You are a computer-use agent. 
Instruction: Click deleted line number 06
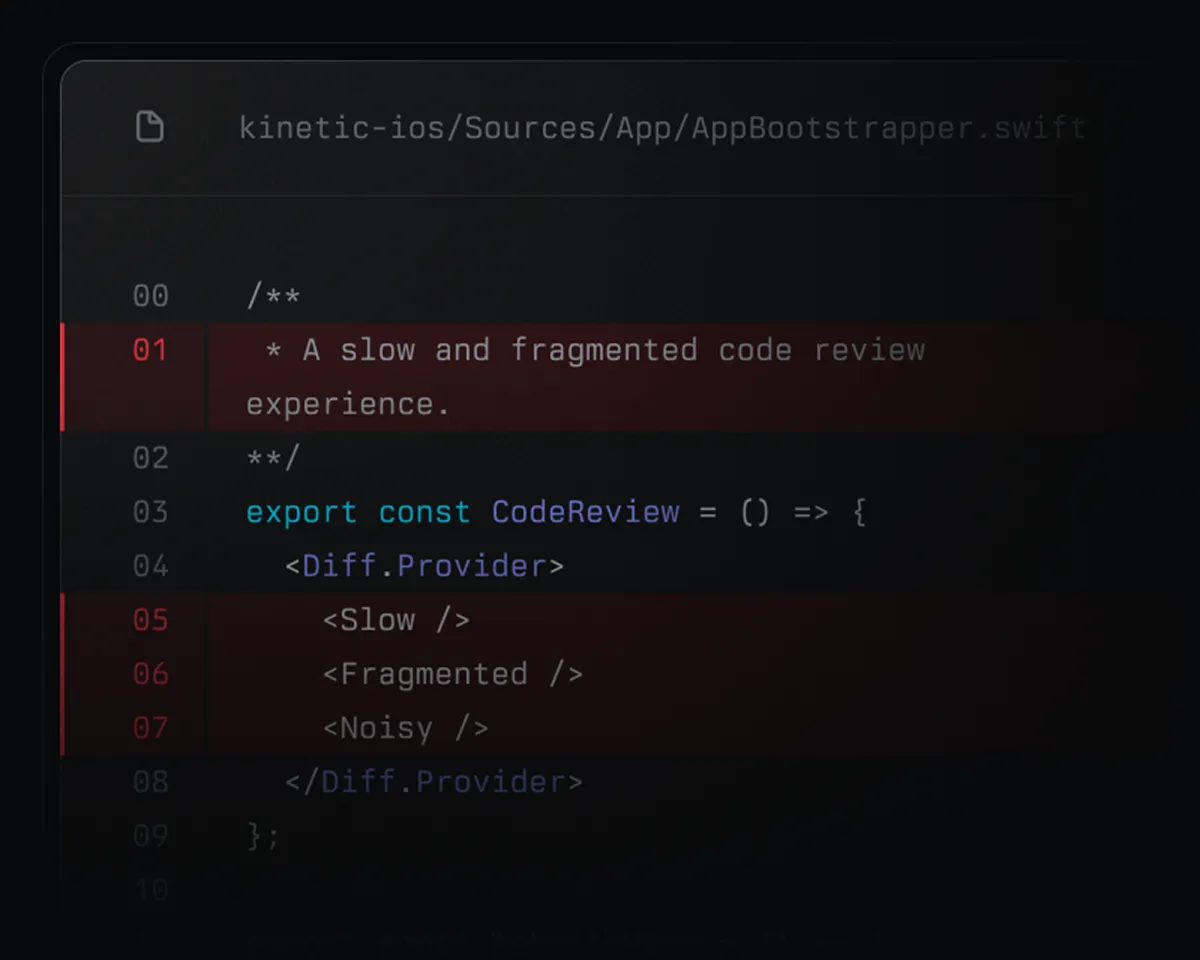[x=151, y=674]
